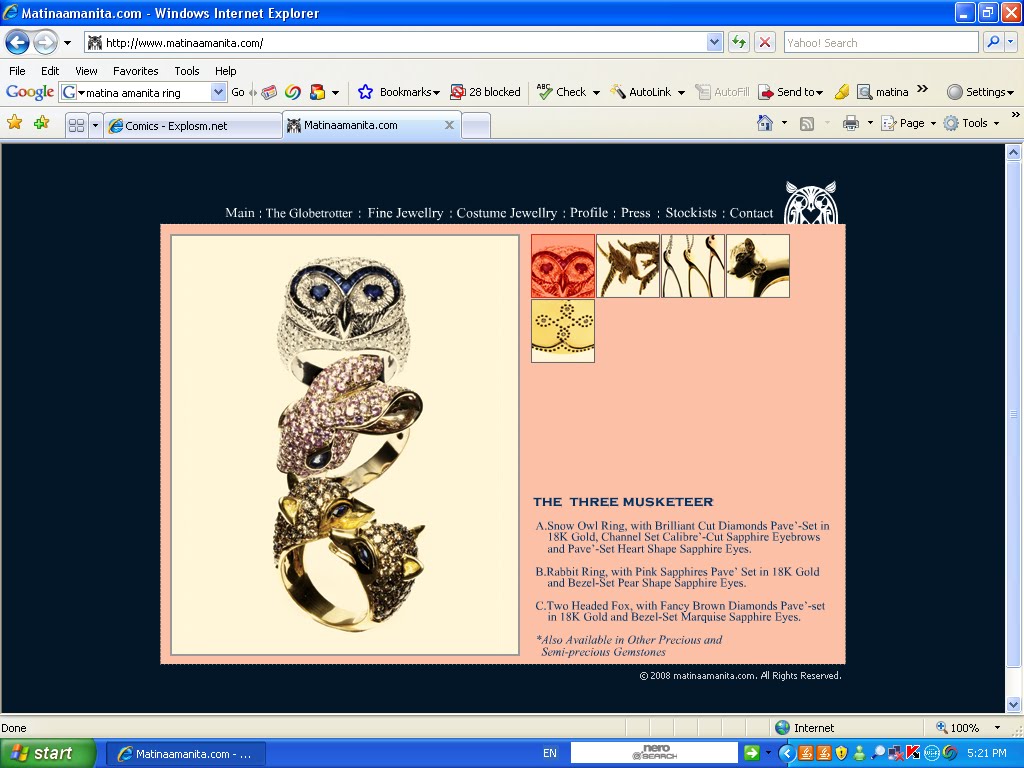
Task: Open Google toolbar Settings
Action: [x=980, y=92]
